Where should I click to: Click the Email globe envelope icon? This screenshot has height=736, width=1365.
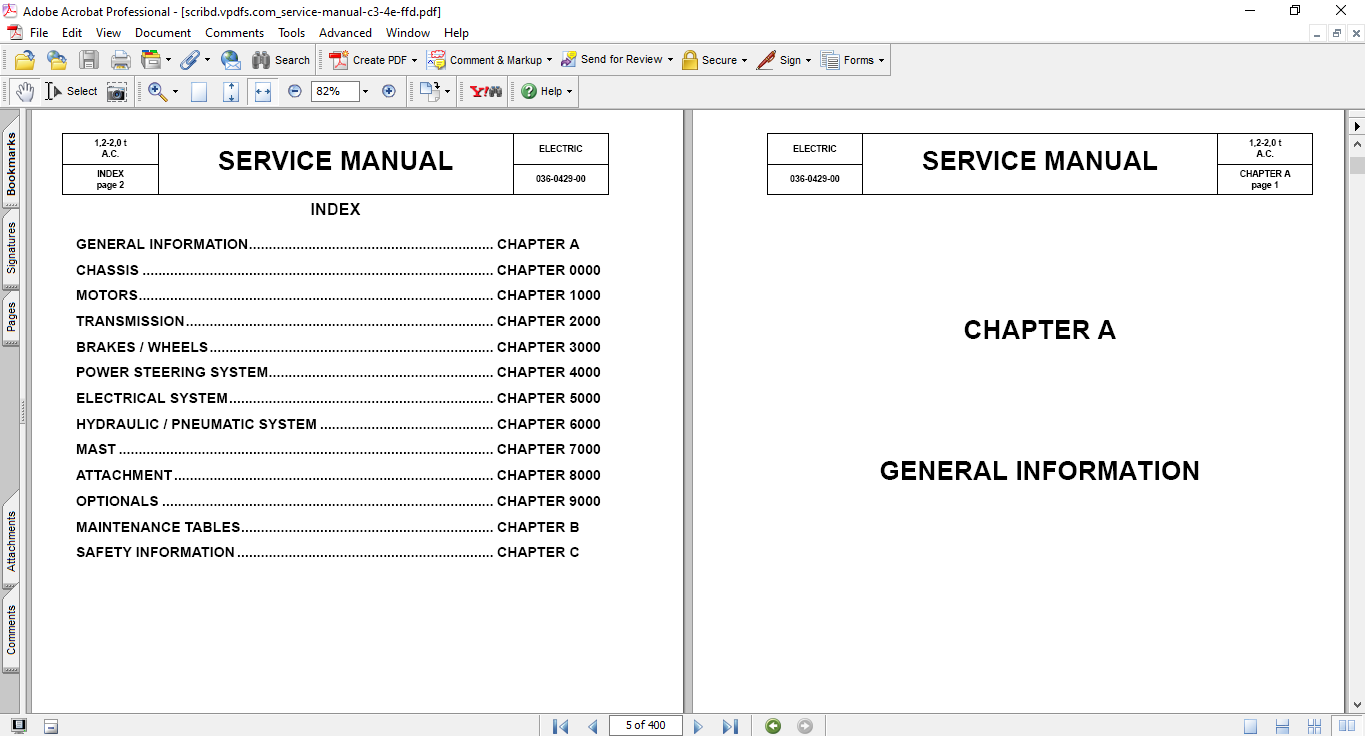point(230,60)
